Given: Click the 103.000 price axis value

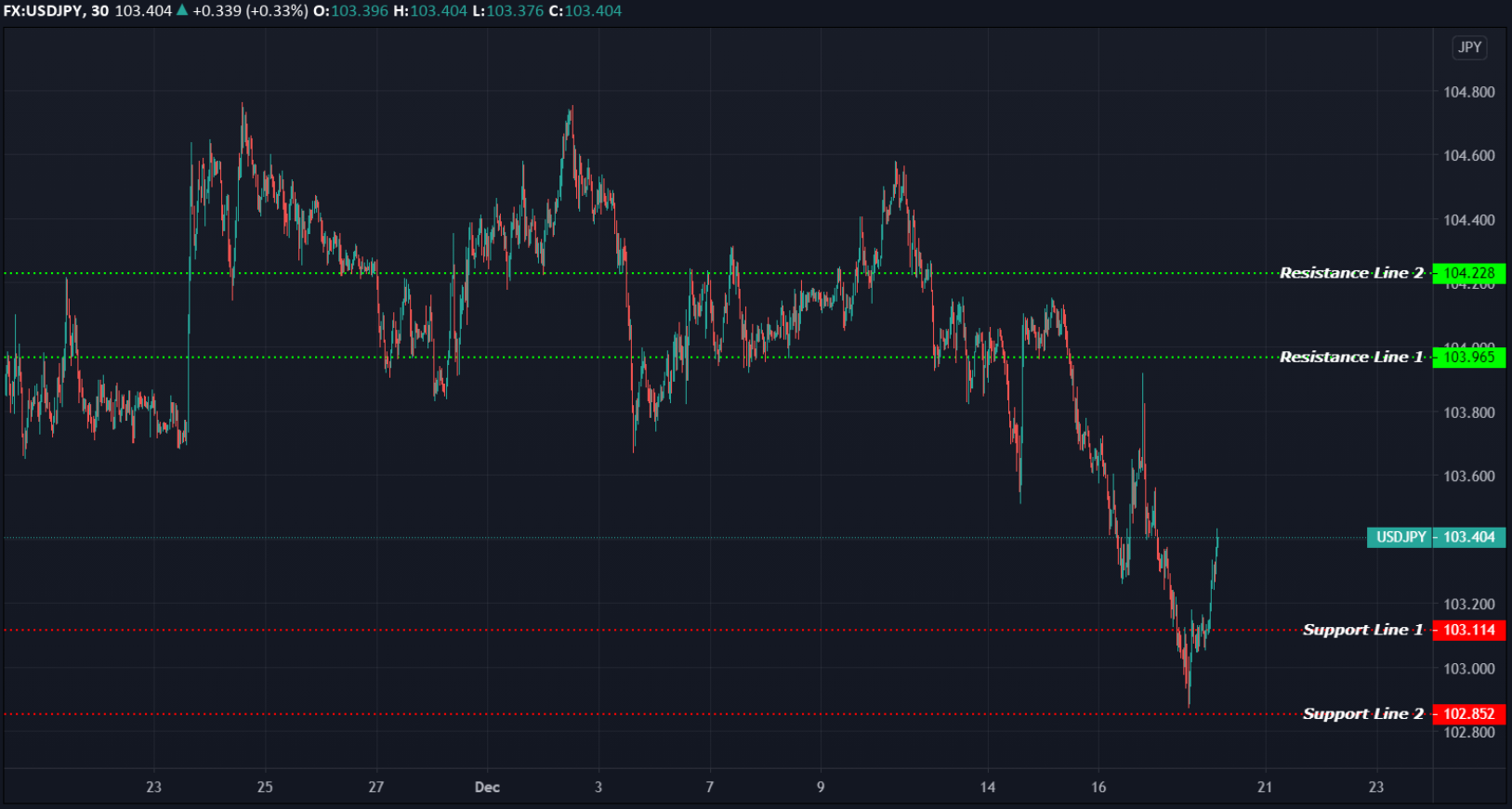Looking at the screenshot, I should (x=1468, y=669).
